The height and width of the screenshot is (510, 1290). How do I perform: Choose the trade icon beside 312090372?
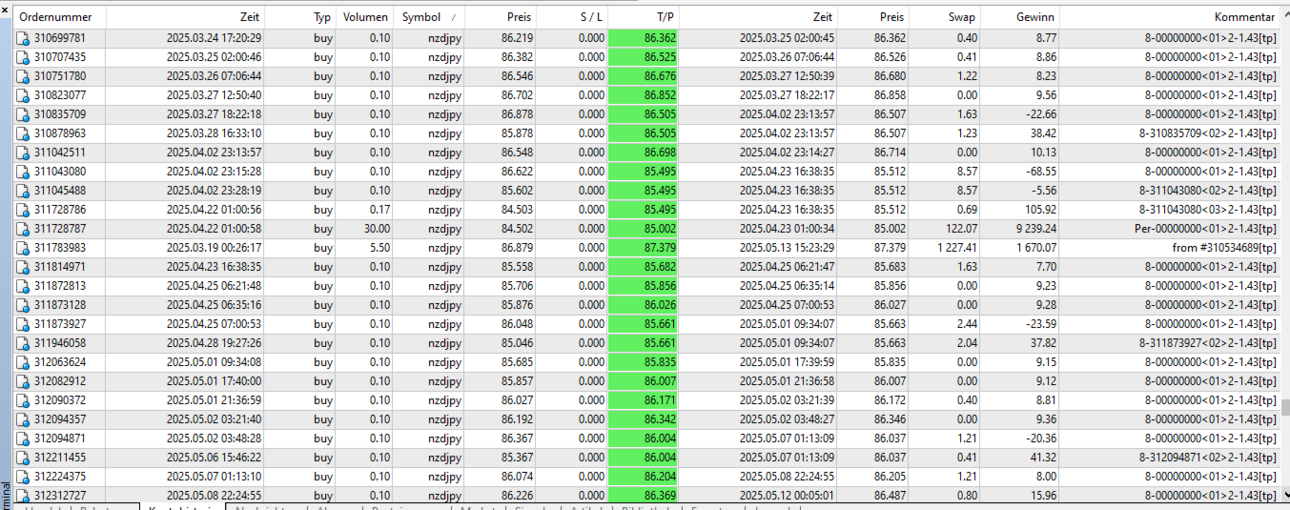tap(23, 400)
